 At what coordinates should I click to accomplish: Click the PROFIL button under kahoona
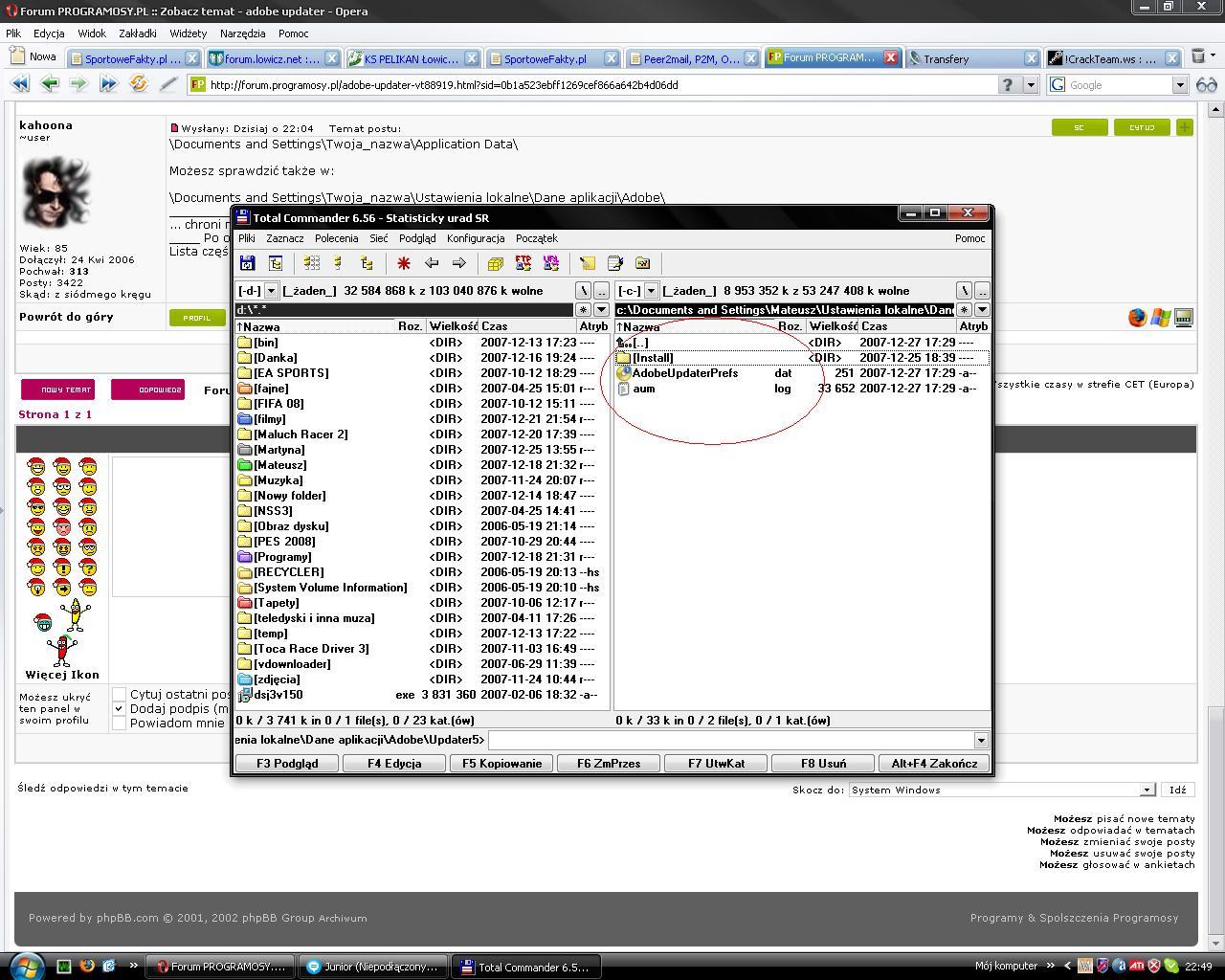[197, 318]
